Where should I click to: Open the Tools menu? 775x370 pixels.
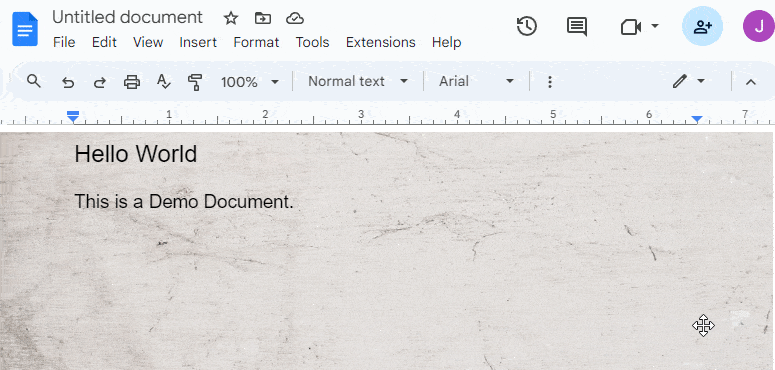click(312, 42)
